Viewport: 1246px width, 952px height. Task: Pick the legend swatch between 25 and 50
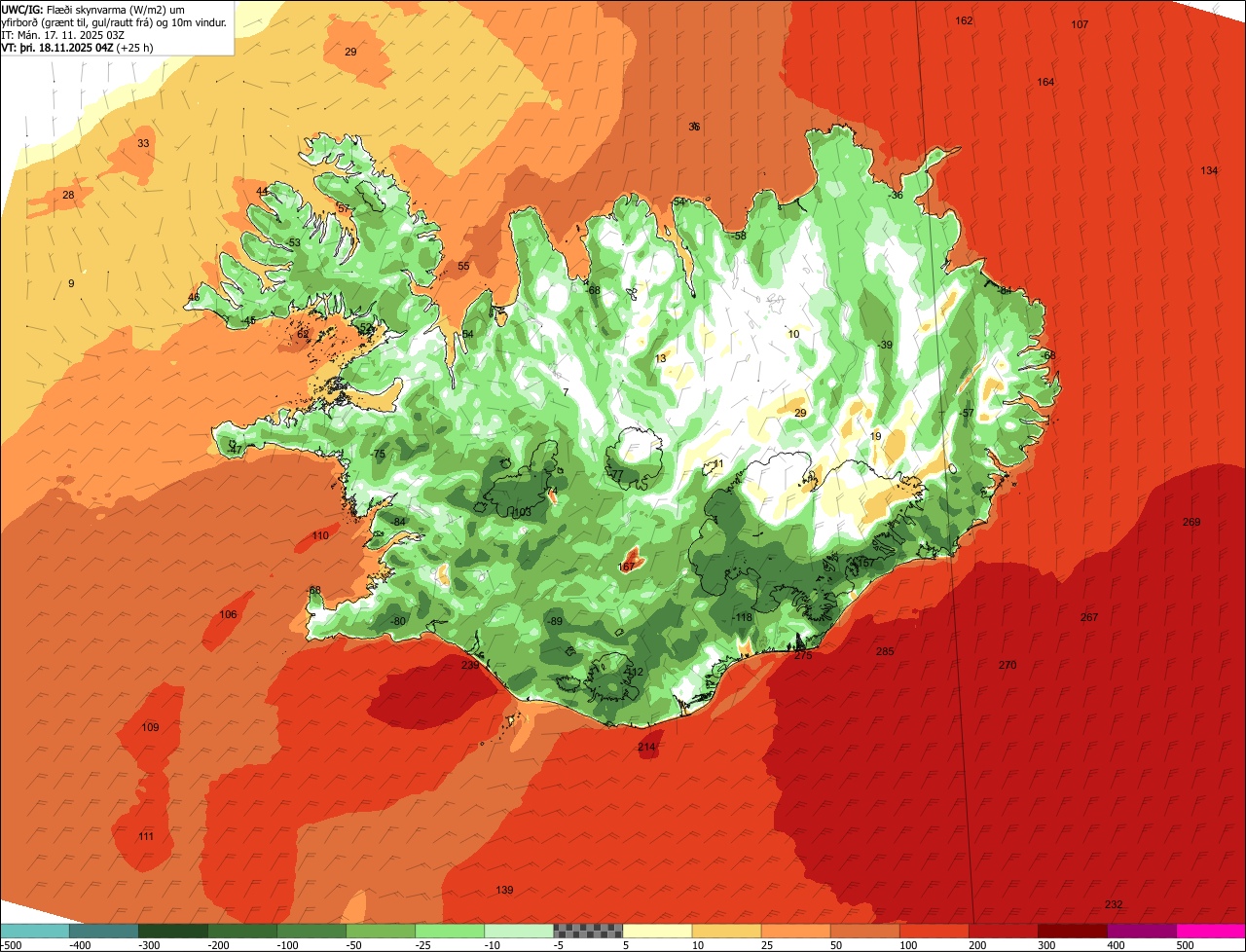795,931
